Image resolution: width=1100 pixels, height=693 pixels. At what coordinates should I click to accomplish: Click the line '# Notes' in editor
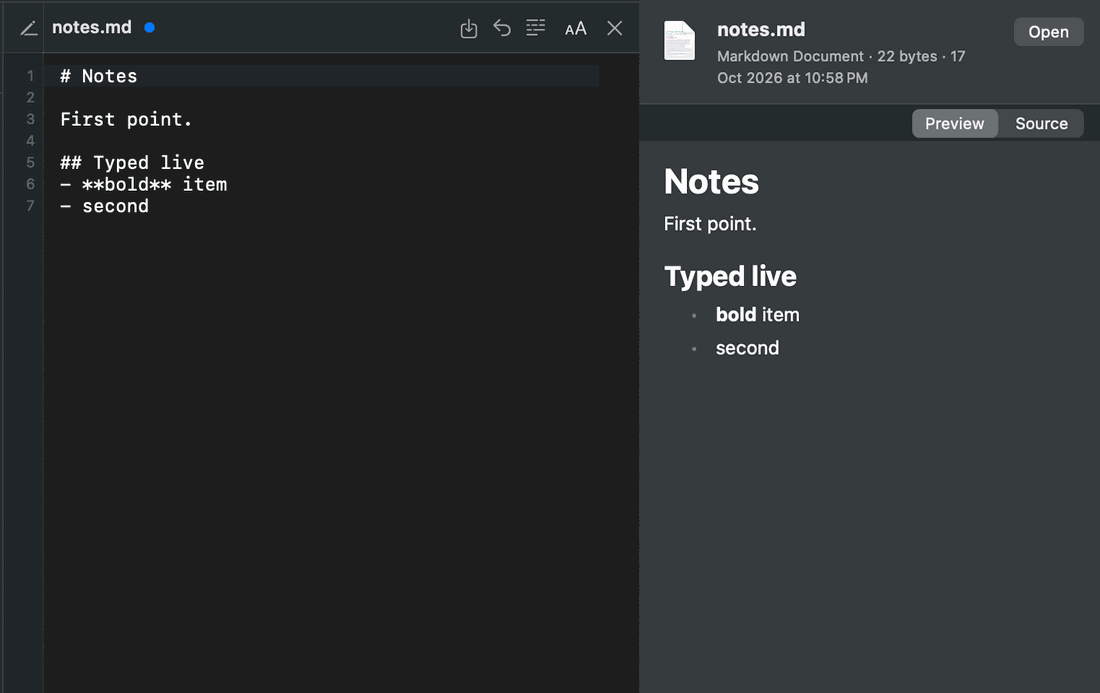(98, 76)
